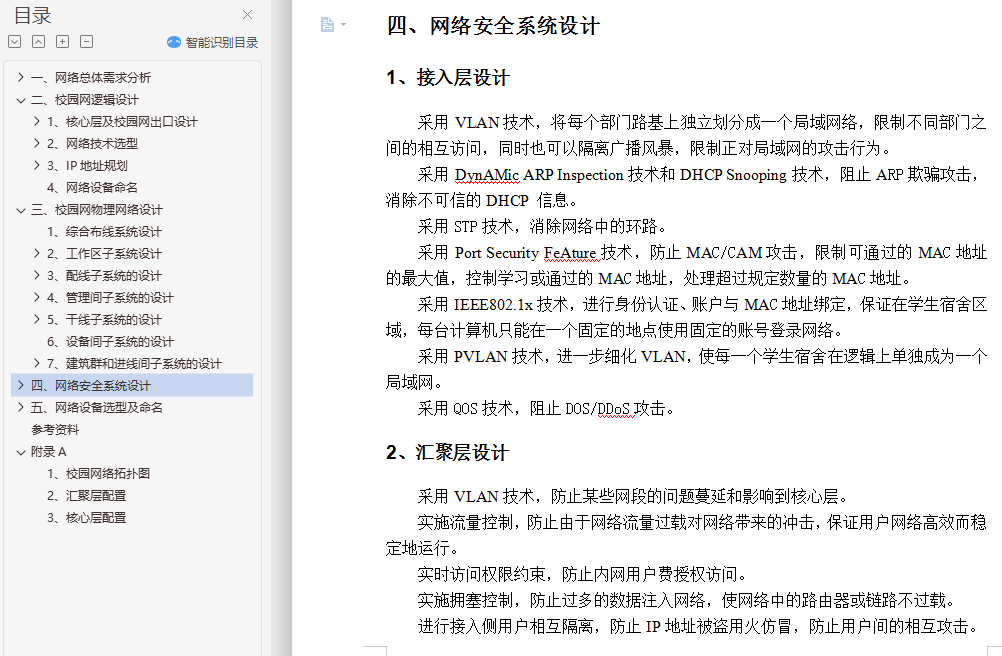Select 5、干线子系统的设计 outline entry
Screen dimensions: 1002x656
(x=104, y=319)
